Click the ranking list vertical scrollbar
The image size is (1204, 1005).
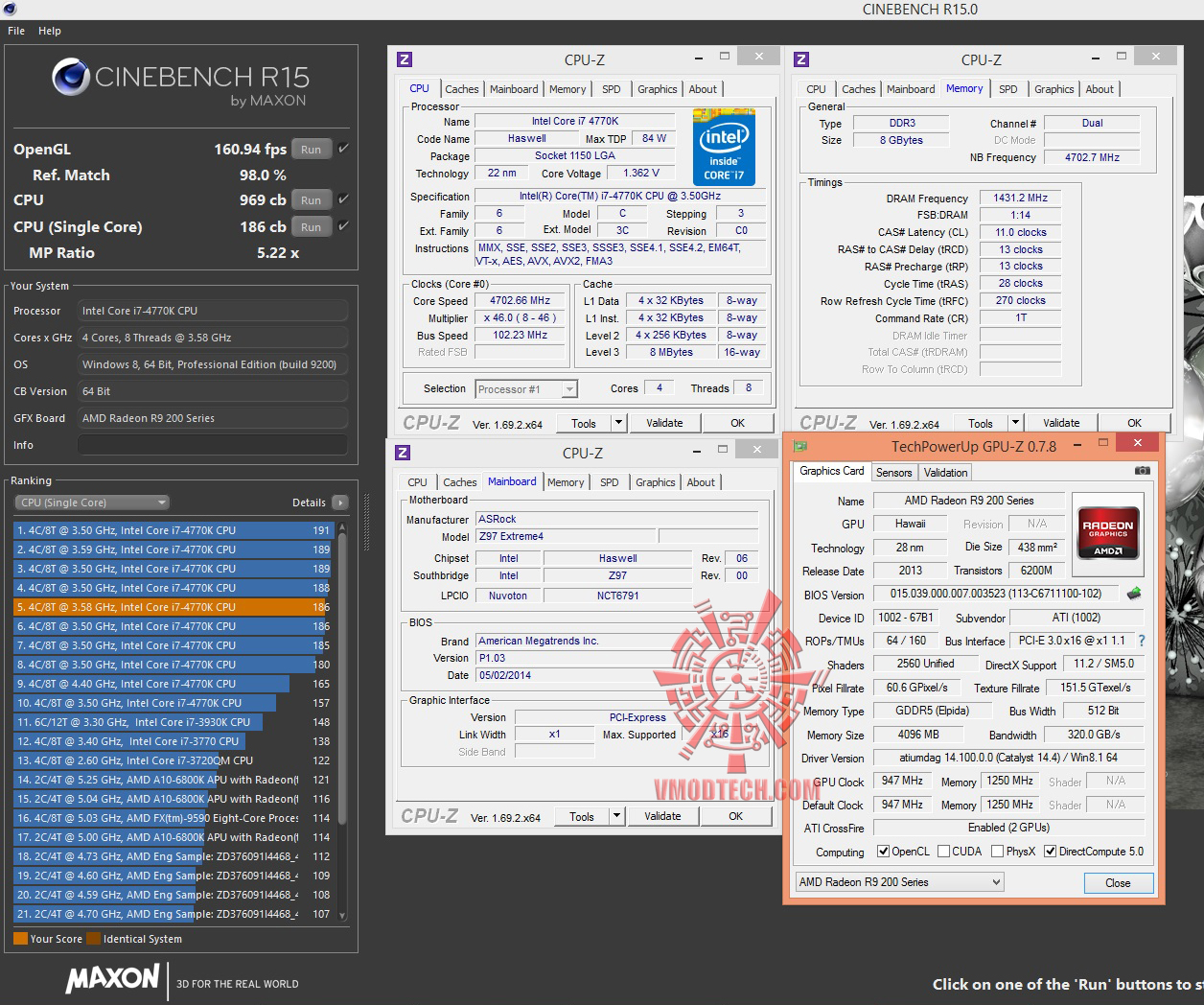[342, 720]
